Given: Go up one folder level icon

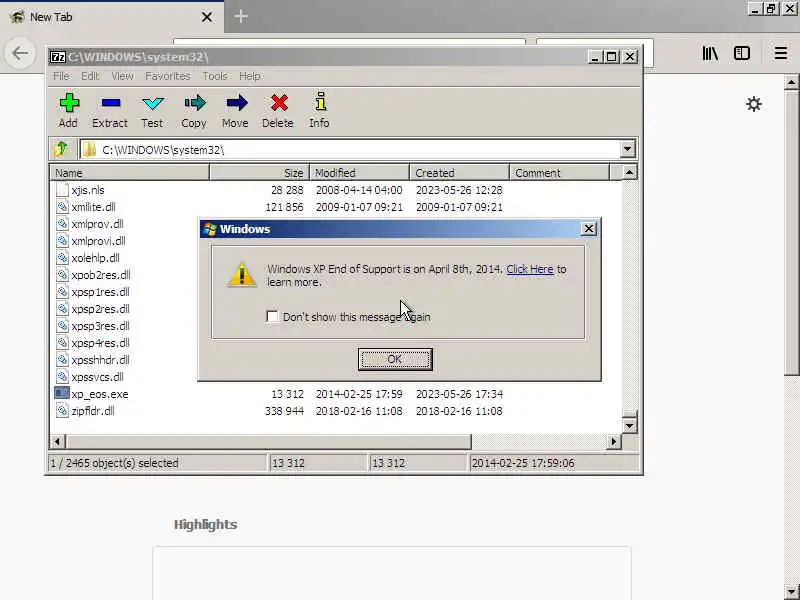Looking at the screenshot, I should [x=62, y=149].
